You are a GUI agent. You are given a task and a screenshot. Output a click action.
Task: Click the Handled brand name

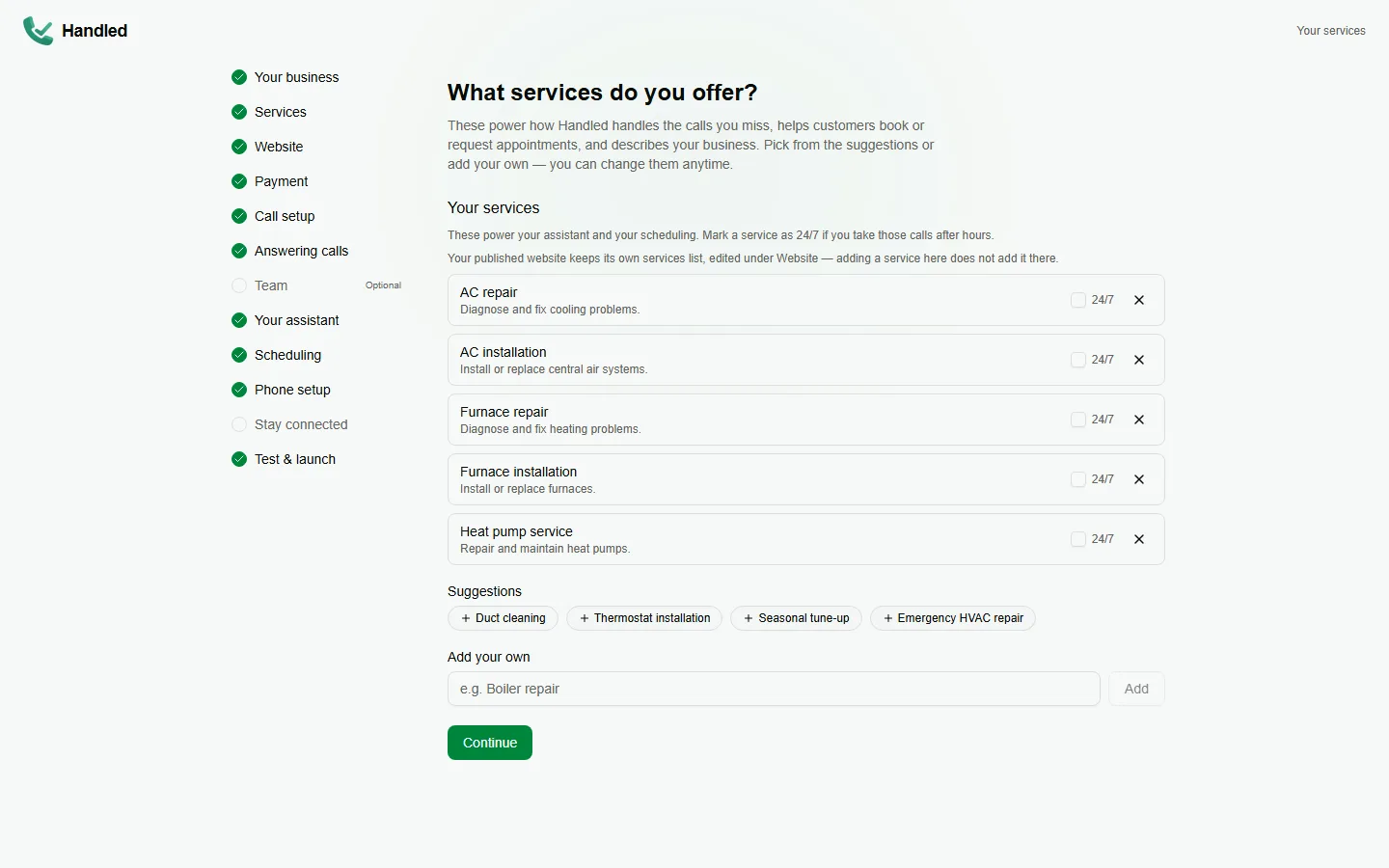(95, 31)
